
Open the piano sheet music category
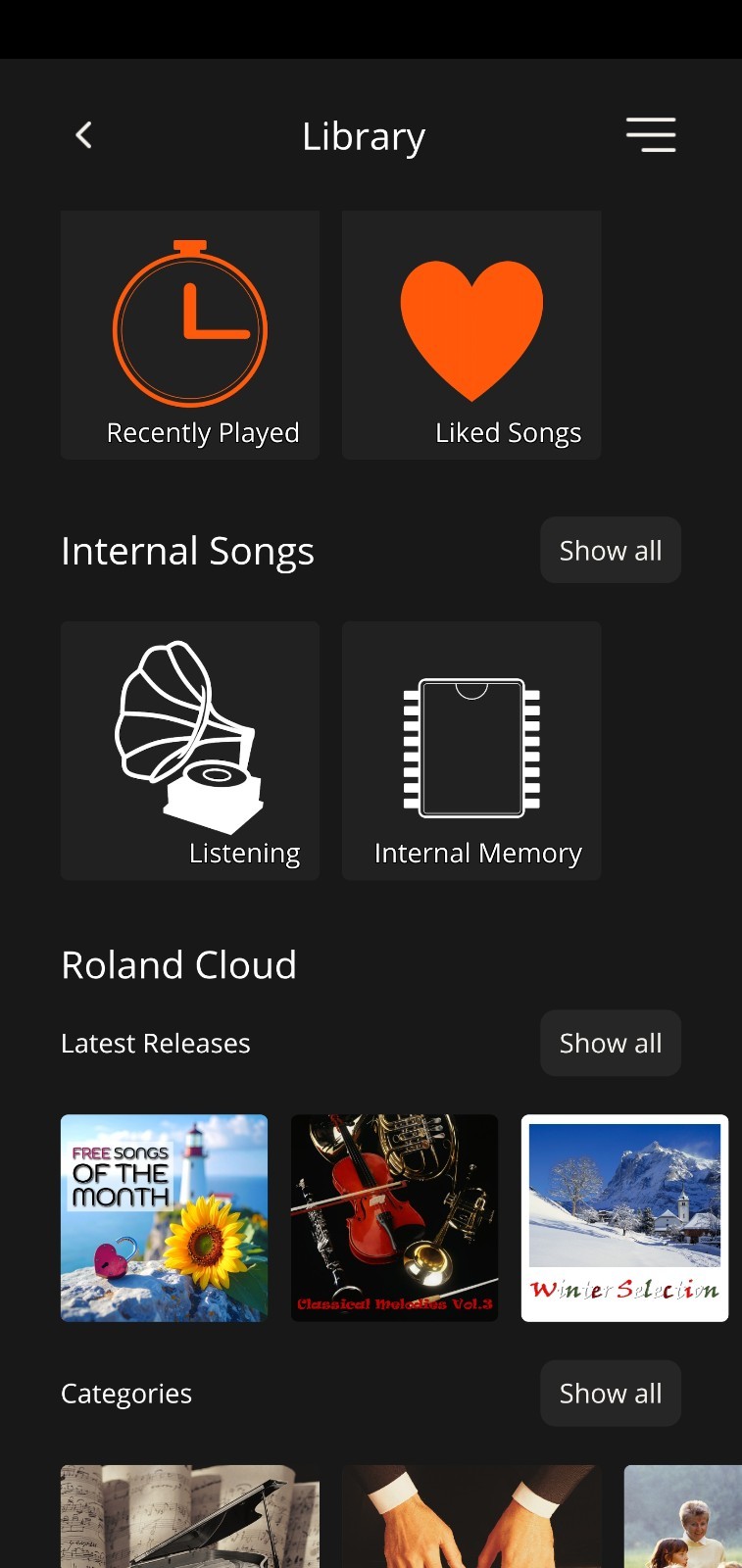tap(190, 1516)
